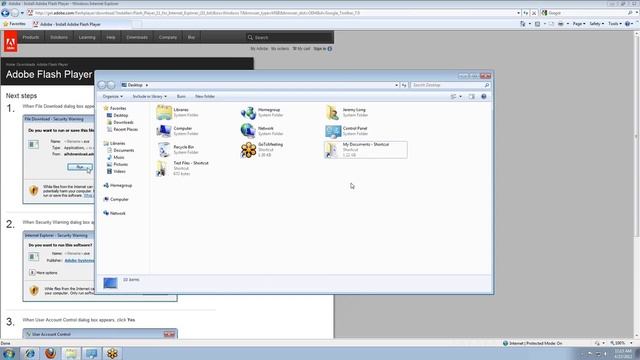Click the Explorer address bar refresh icon

[404, 85]
